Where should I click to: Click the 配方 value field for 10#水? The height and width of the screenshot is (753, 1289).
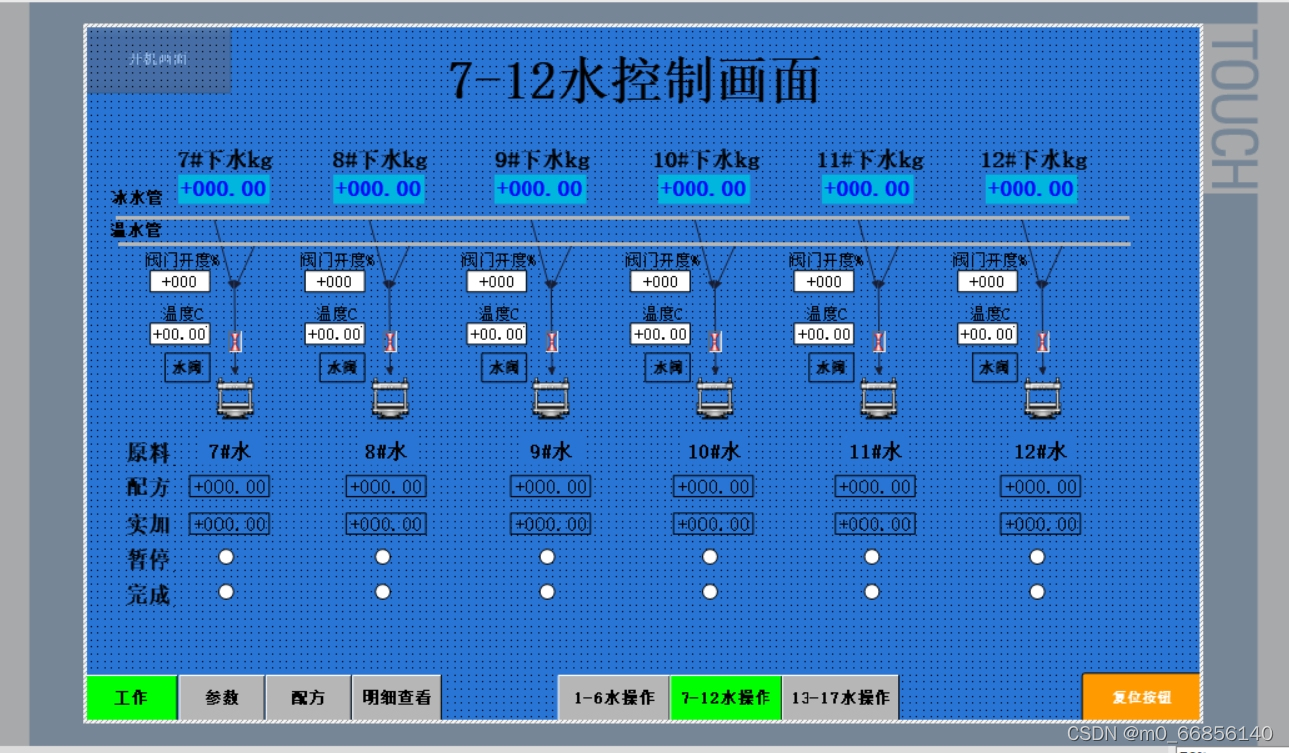click(x=713, y=487)
